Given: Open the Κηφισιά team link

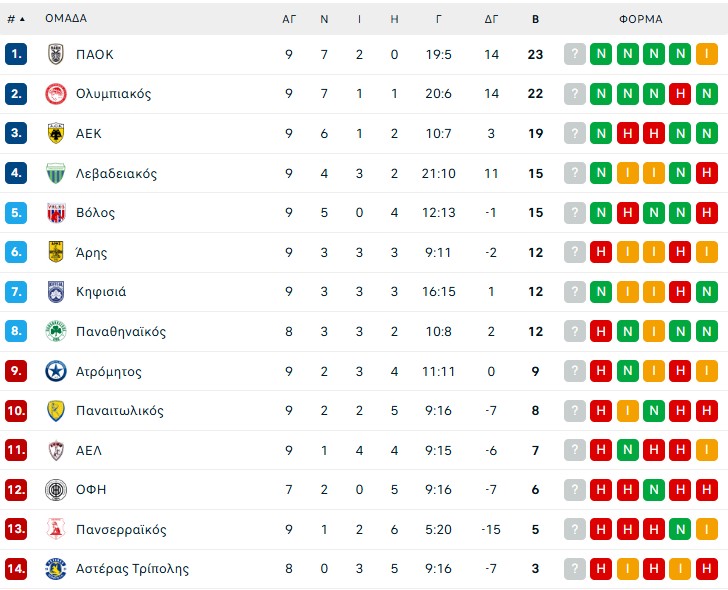Looking at the screenshot, I should coord(101,292).
